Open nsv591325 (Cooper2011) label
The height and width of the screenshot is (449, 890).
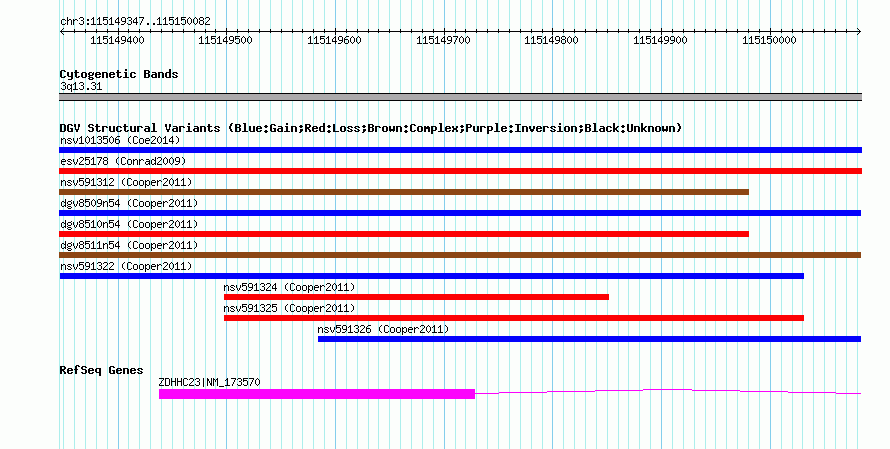click(289, 308)
